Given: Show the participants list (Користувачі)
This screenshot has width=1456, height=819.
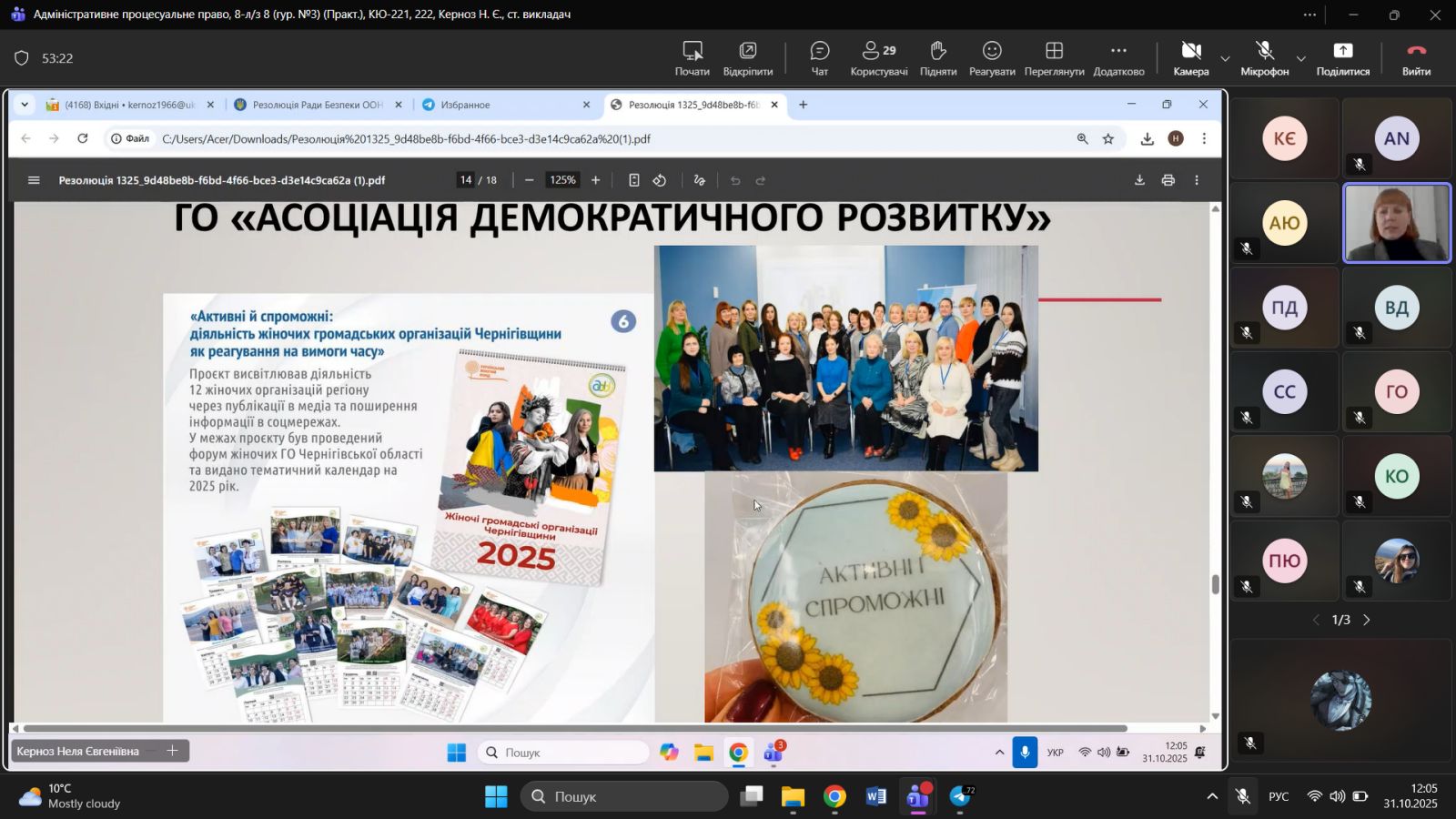Looking at the screenshot, I should (878, 57).
